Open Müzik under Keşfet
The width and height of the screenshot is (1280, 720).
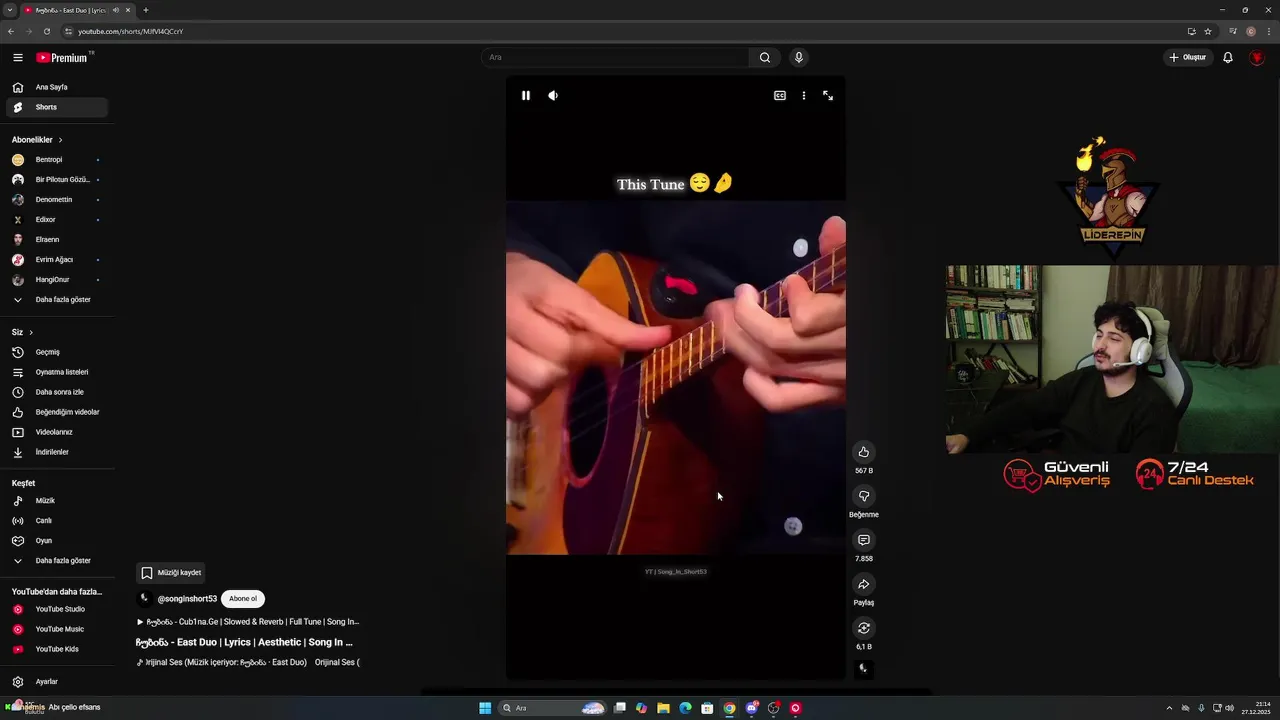coord(56,501)
